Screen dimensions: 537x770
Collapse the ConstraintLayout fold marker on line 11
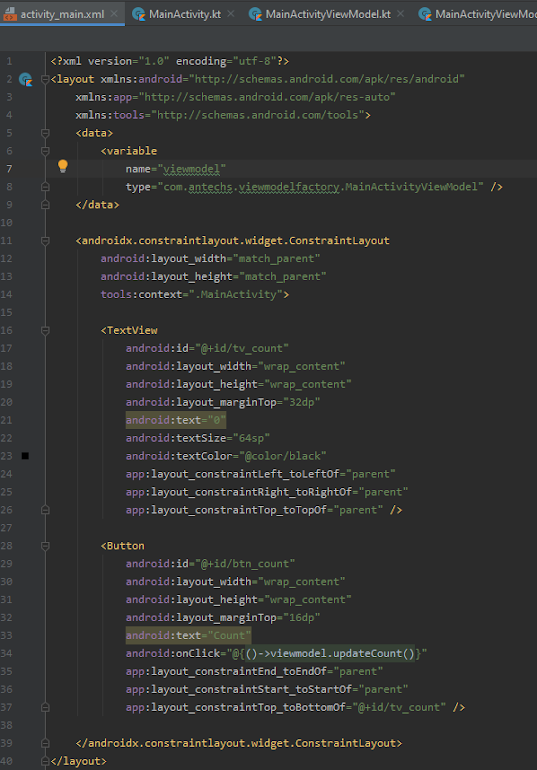pos(45,241)
